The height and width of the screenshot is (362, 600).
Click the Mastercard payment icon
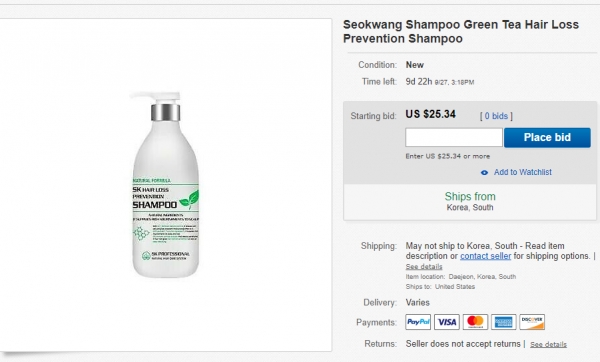pyautogui.click(x=475, y=322)
